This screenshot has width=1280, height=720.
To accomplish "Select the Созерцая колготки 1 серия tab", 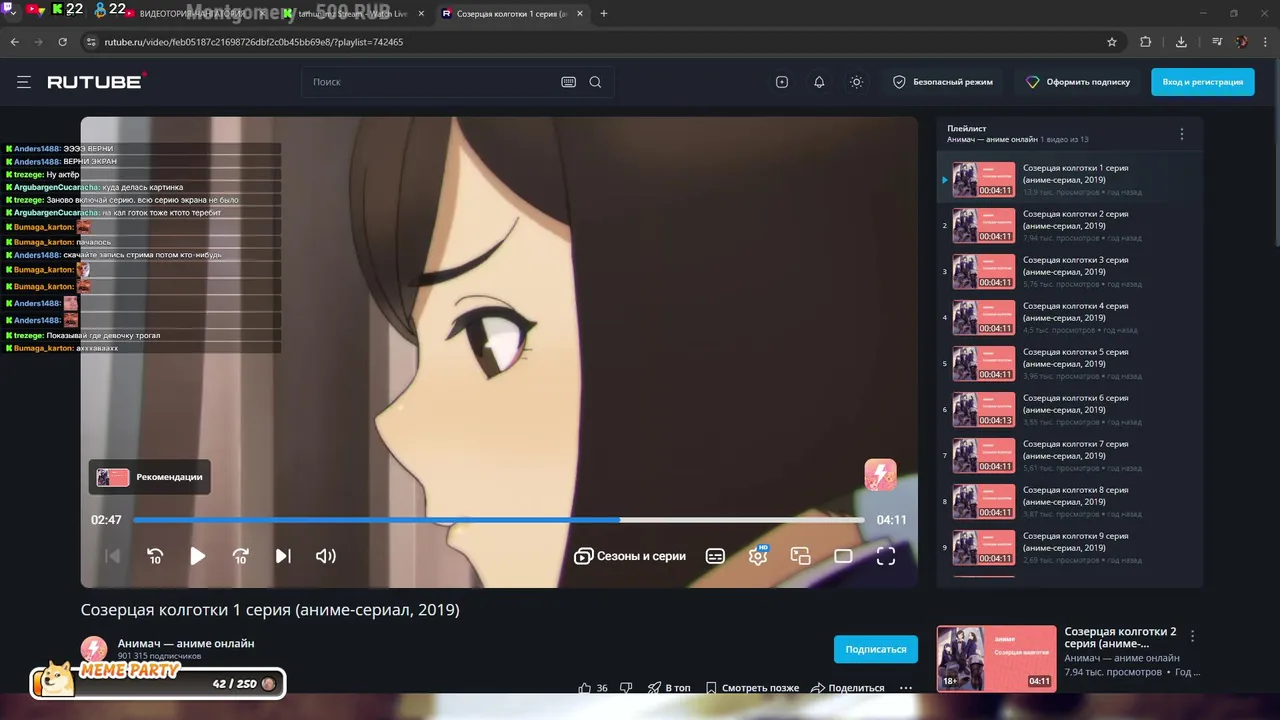I will [x=512, y=14].
